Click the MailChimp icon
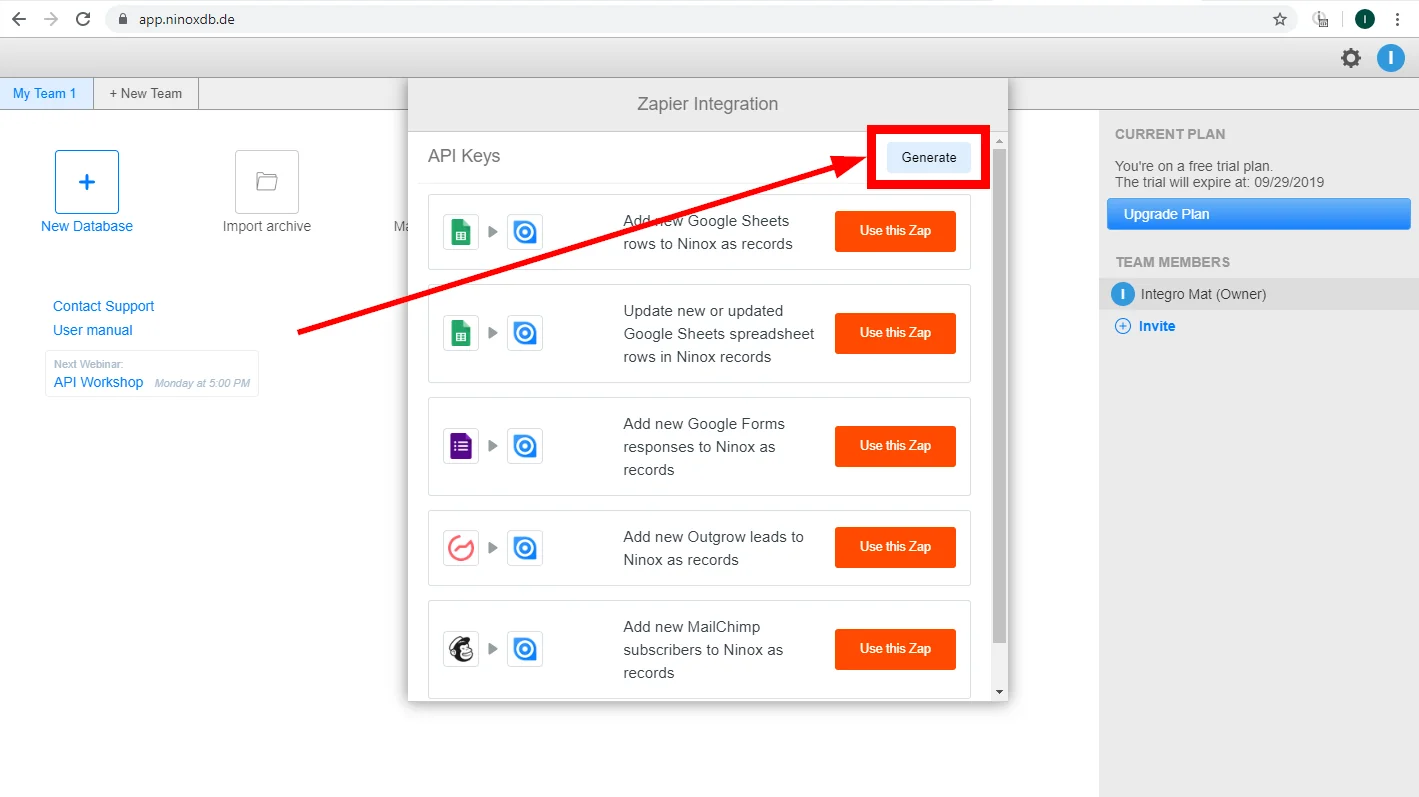 [461, 649]
